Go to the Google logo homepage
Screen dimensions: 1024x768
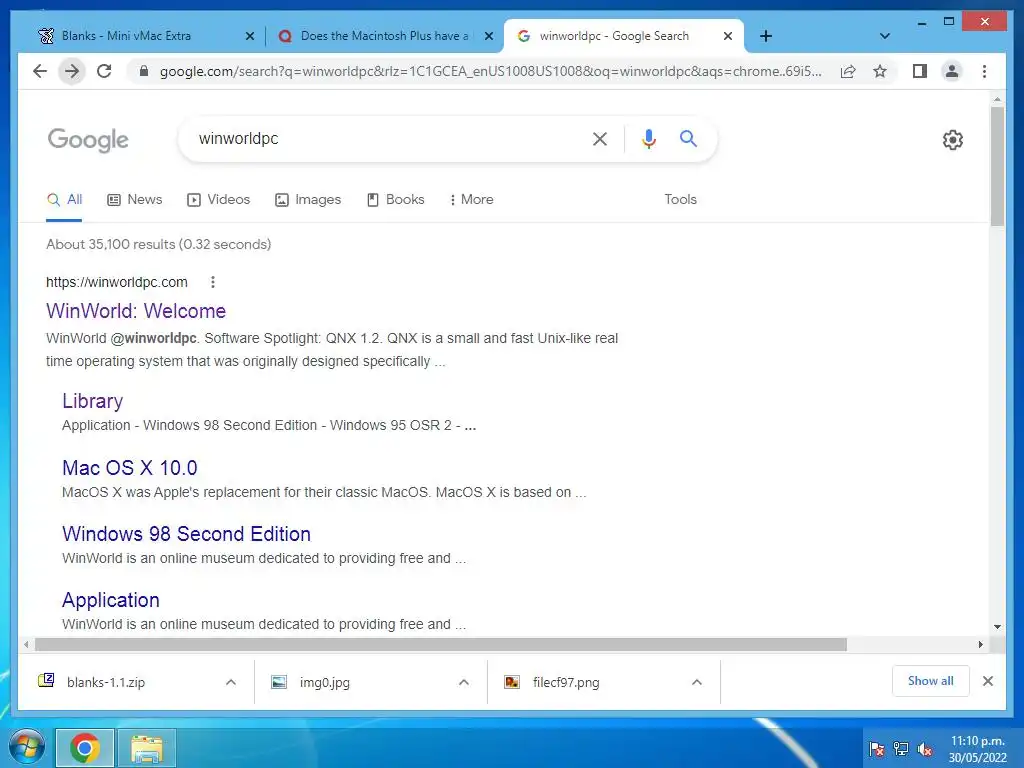coord(88,140)
